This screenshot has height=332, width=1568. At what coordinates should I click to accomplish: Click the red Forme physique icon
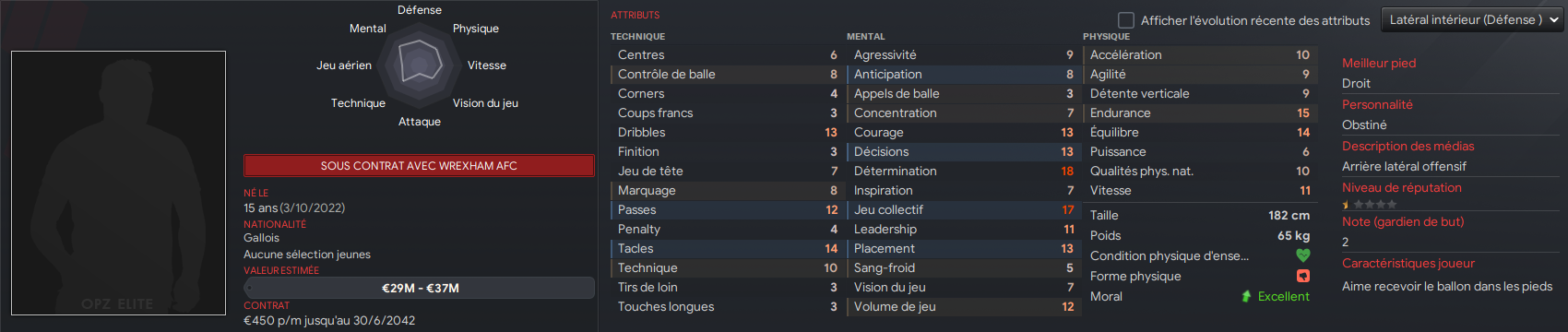(1302, 276)
